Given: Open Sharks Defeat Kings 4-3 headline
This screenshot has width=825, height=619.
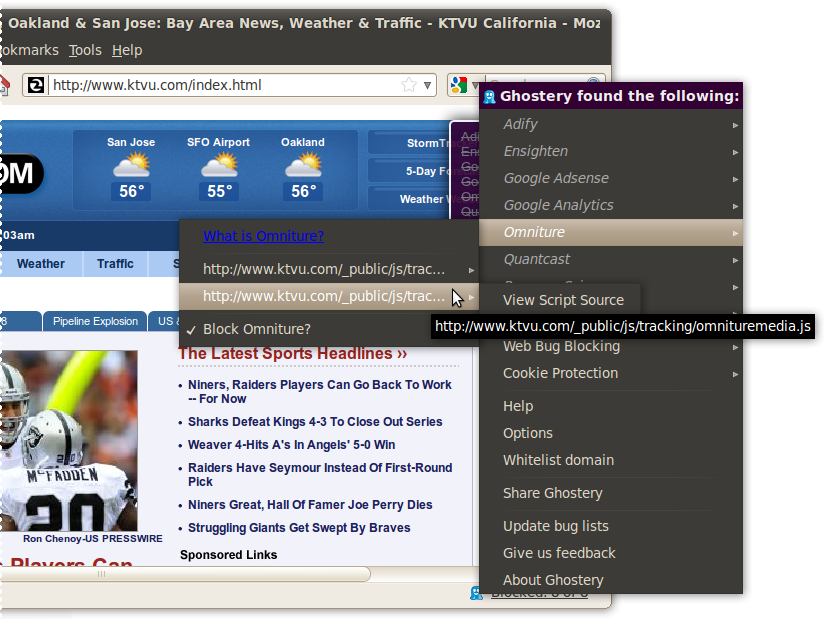Looking at the screenshot, I should [315, 422].
